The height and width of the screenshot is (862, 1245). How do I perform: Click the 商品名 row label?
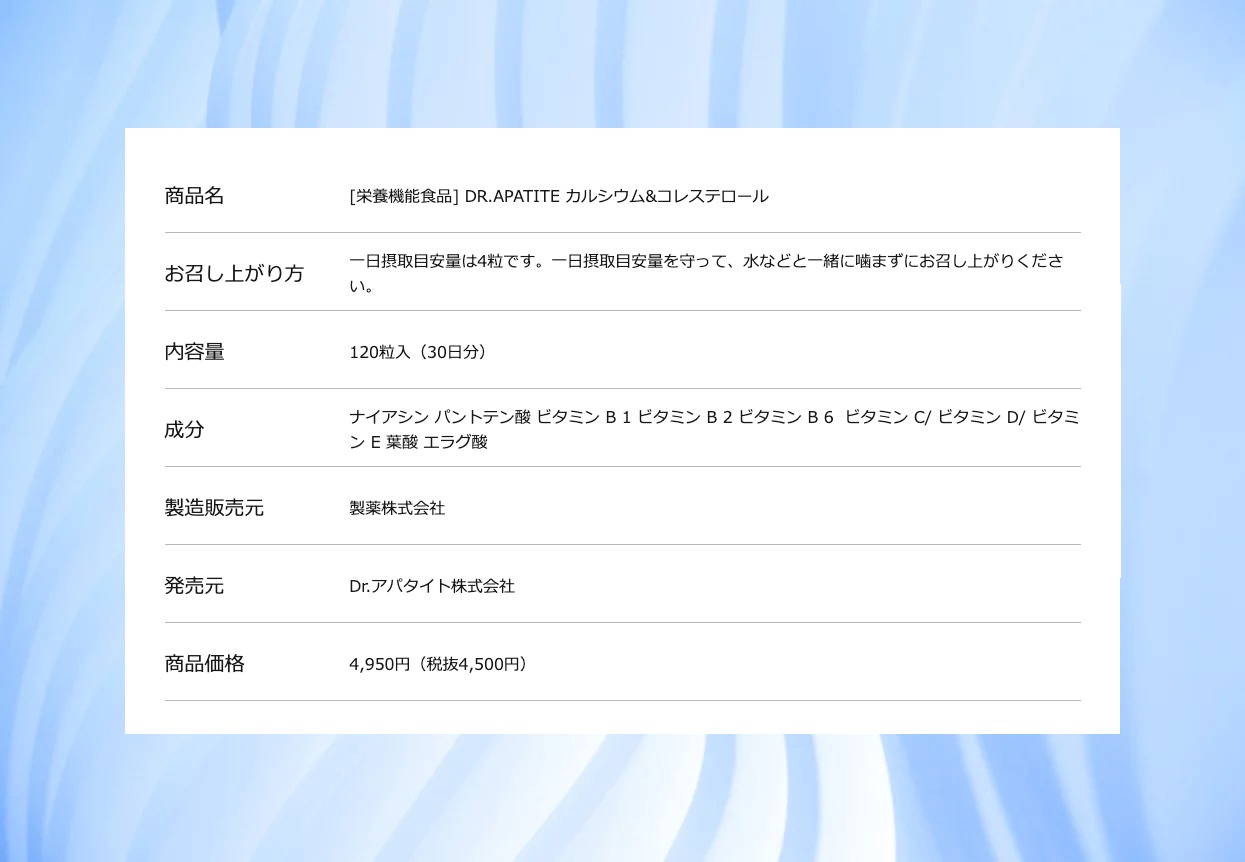[x=194, y=196]
